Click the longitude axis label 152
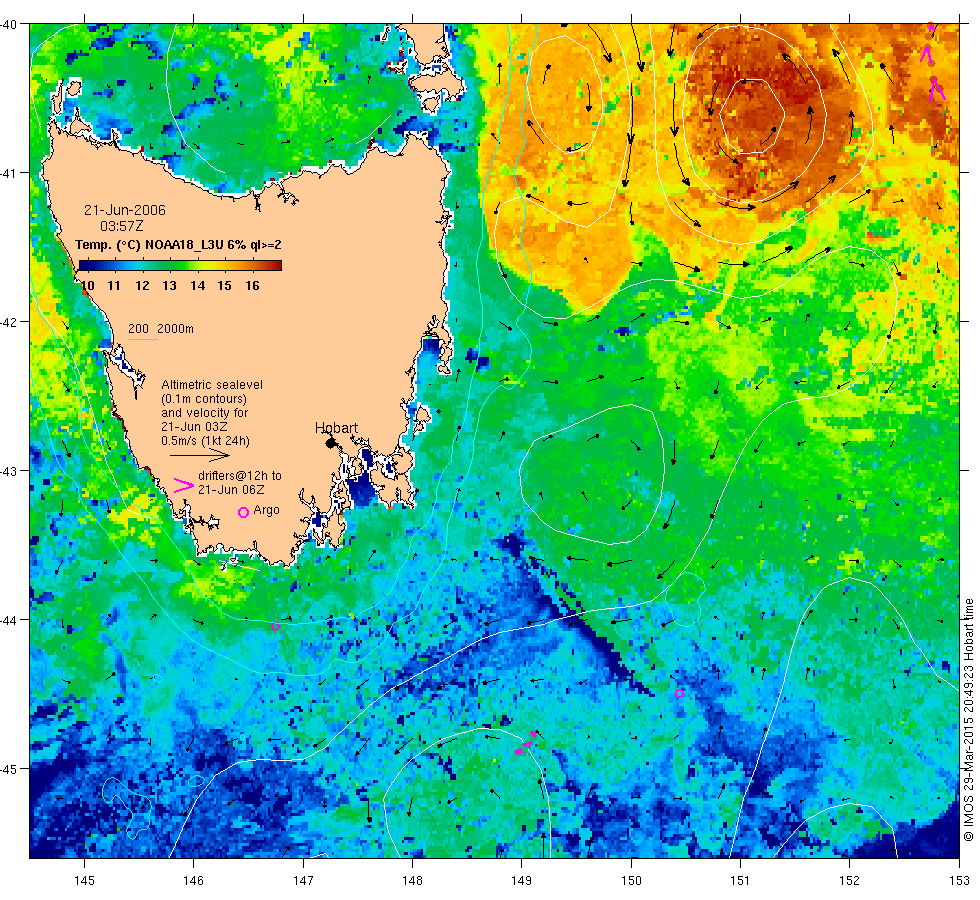Viewport: 980px width, 900px height. pyautogui.click(x=849, y=881)
